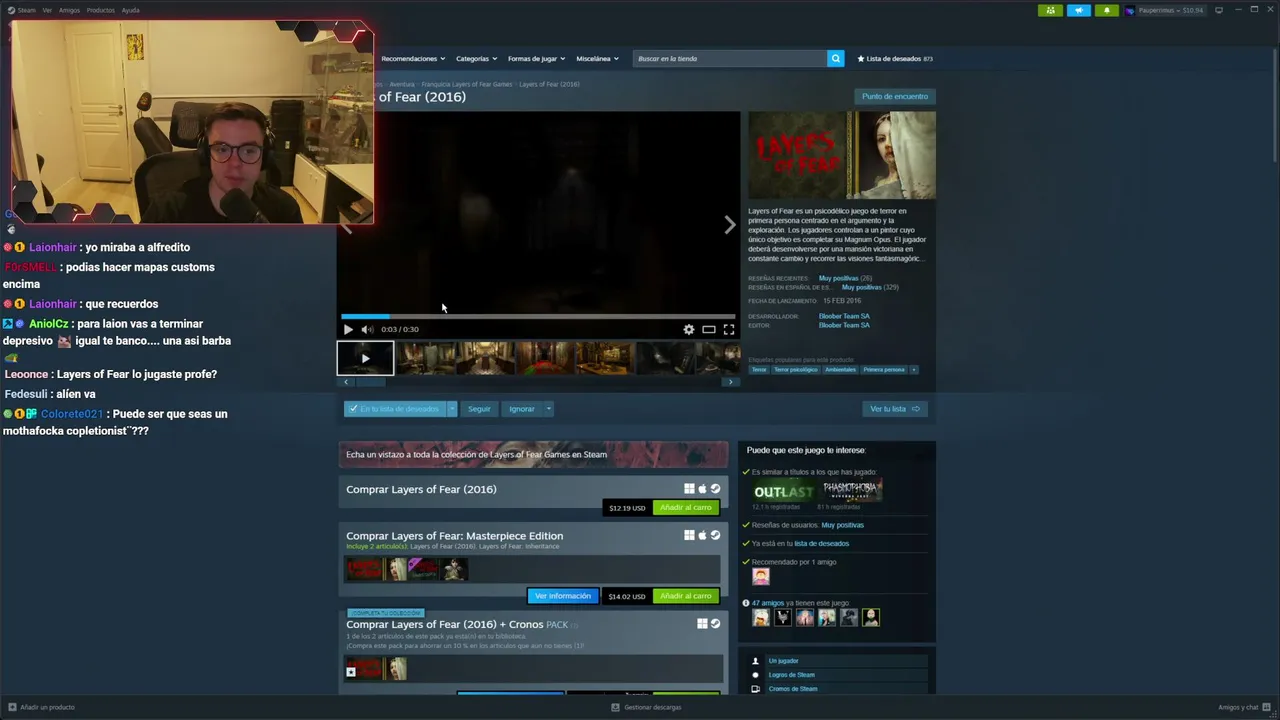Click 'Añadir un producto' plus icon

(x=13, y=707)
